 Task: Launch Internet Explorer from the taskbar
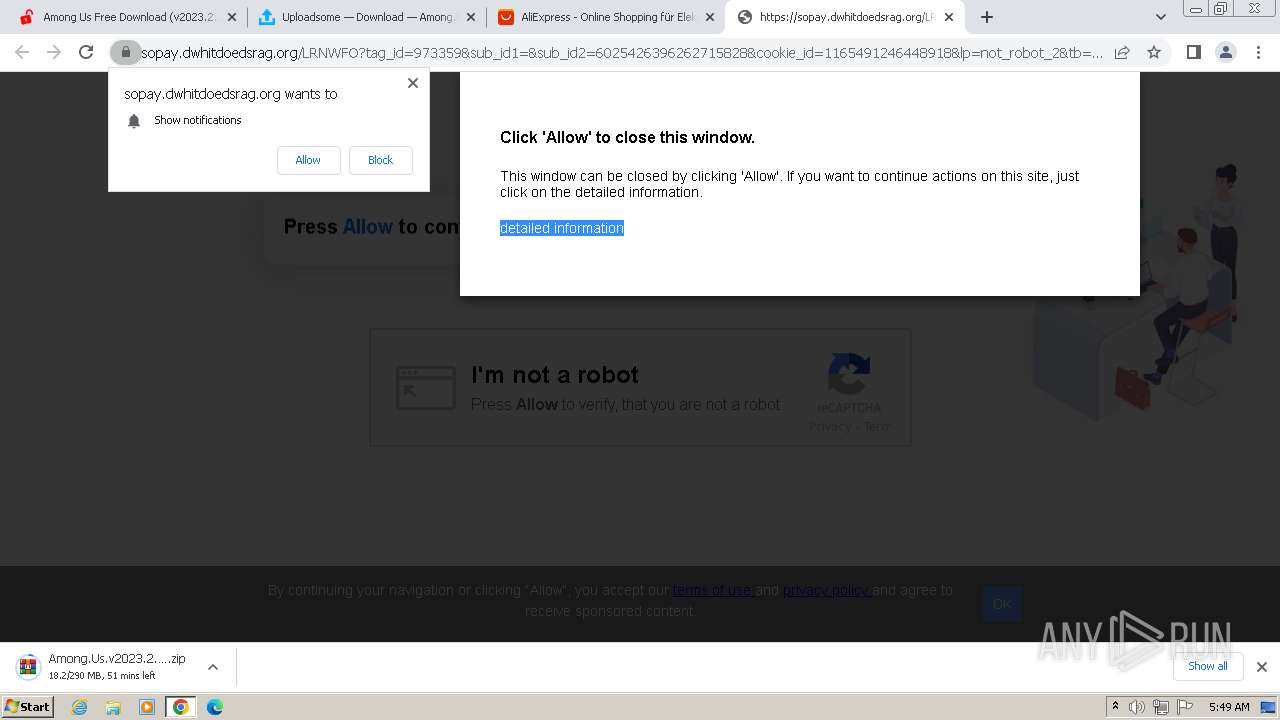(80, 707)
